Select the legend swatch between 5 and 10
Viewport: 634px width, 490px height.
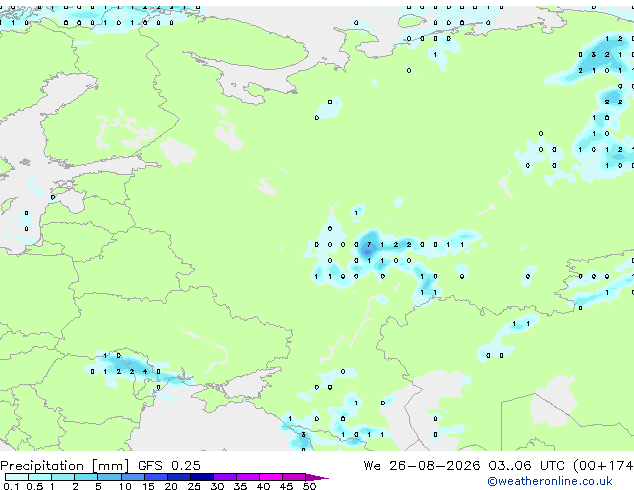[x=110, y=477]
